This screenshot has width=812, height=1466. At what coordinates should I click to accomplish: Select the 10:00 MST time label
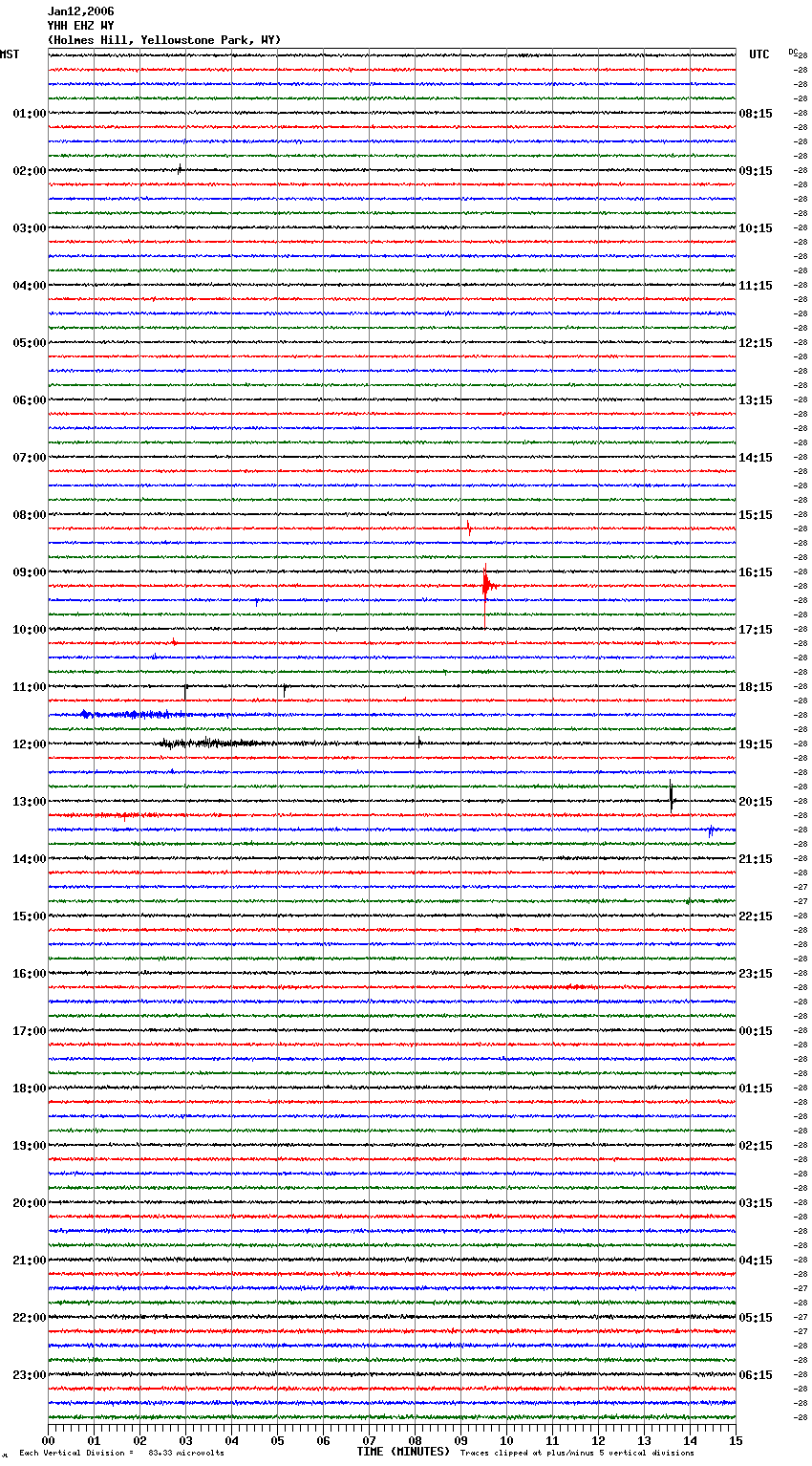point(29,630)
